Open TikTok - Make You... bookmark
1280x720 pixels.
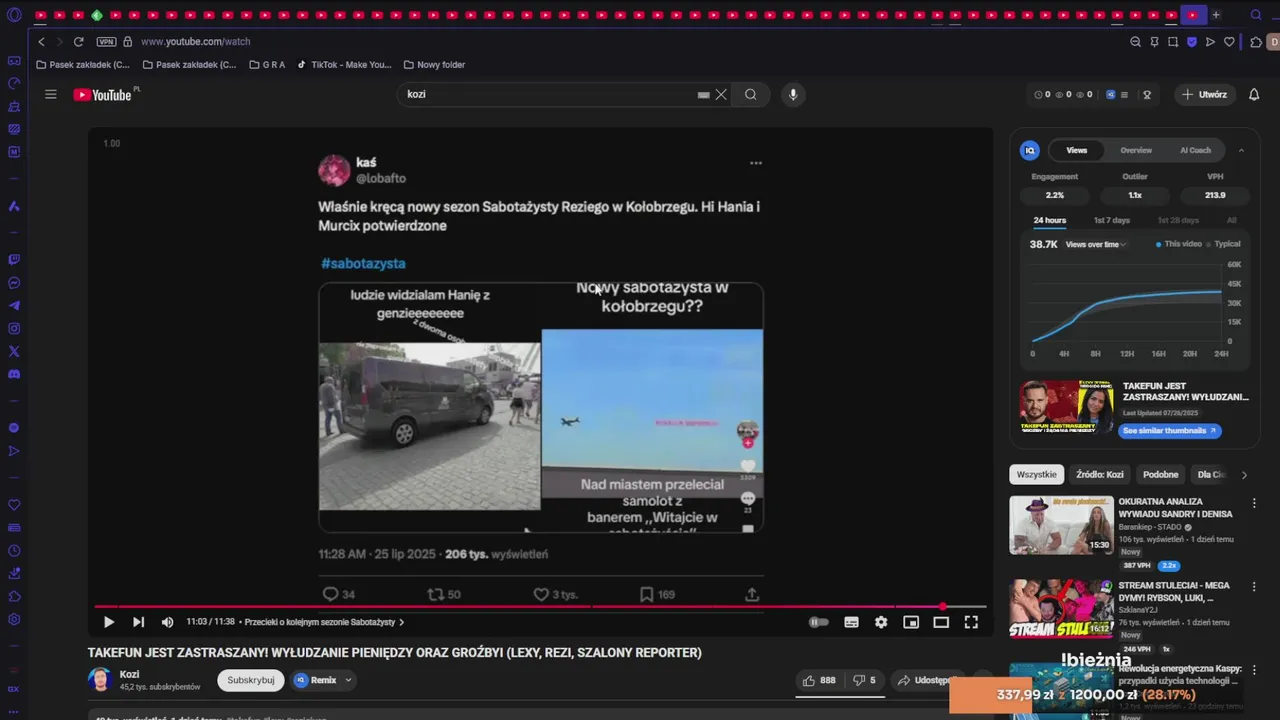(344, 65)
